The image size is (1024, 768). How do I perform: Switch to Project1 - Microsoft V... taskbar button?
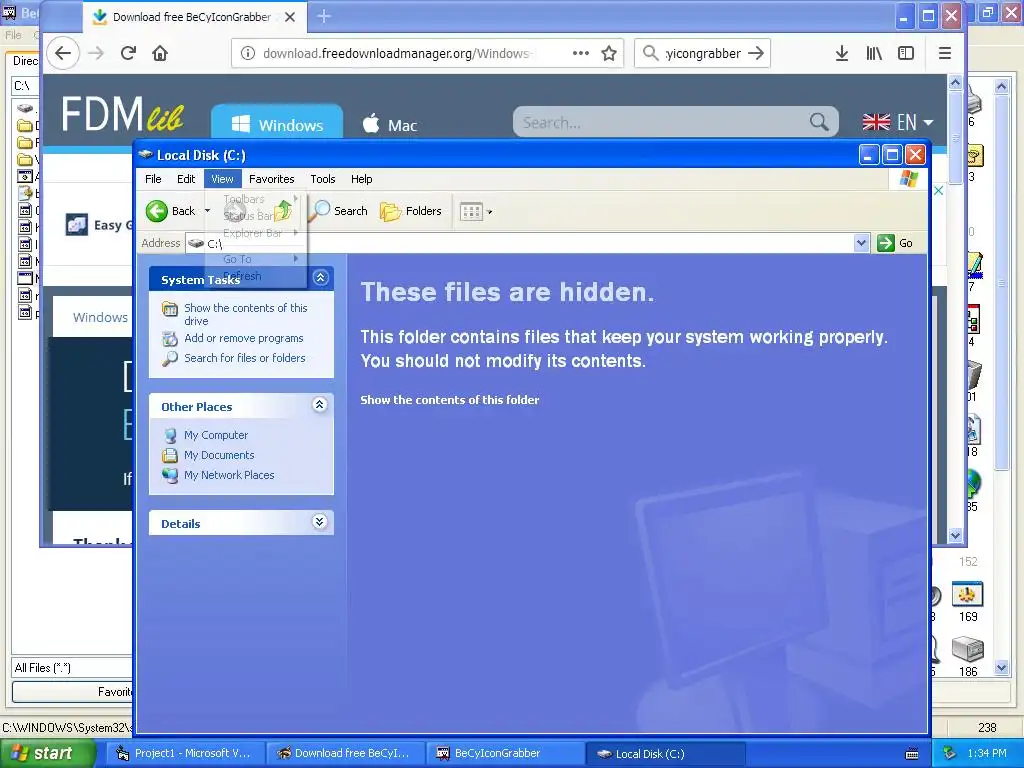point(185,753)
